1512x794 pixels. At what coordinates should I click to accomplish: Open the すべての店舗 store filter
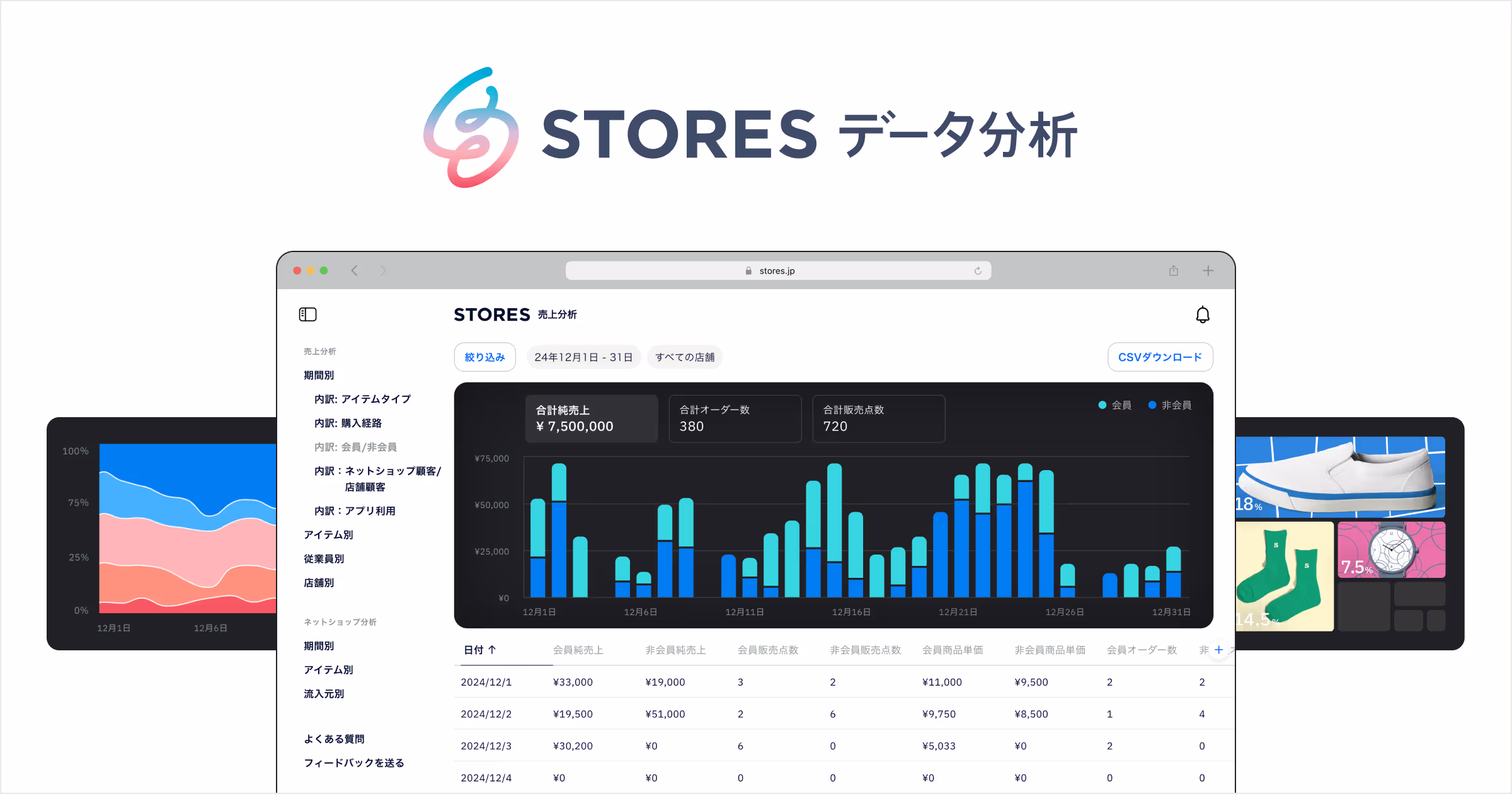pos(685,357)
